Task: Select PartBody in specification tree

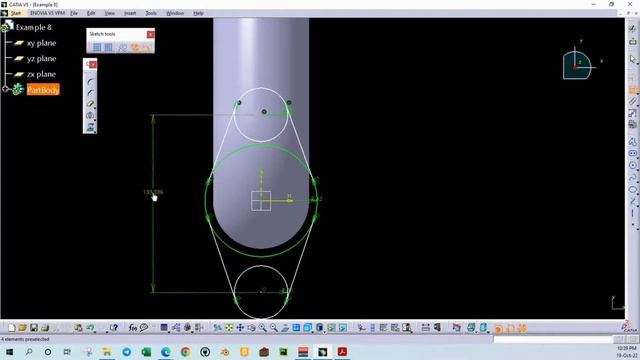Action: click(x=43, y=89)
